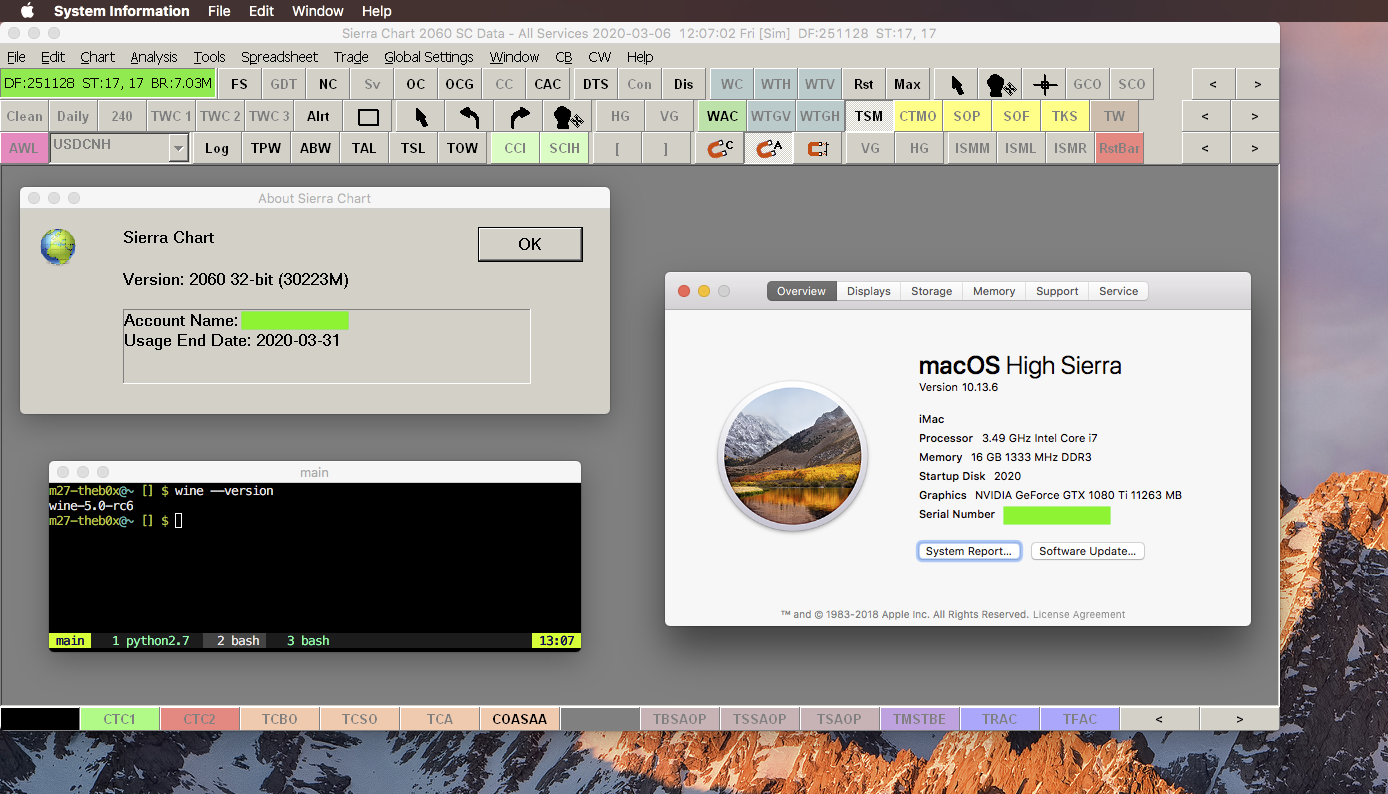Open the Analysis menu
The width and height of the screenshot is (1388, 794).
(154, 57)
